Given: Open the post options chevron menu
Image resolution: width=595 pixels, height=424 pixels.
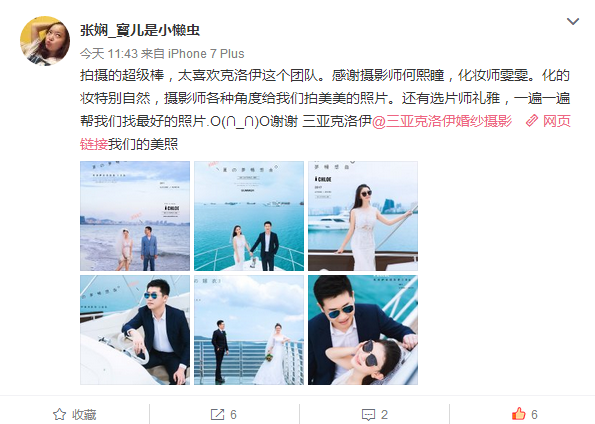Looking at the screenshot, I should (573, 22).
